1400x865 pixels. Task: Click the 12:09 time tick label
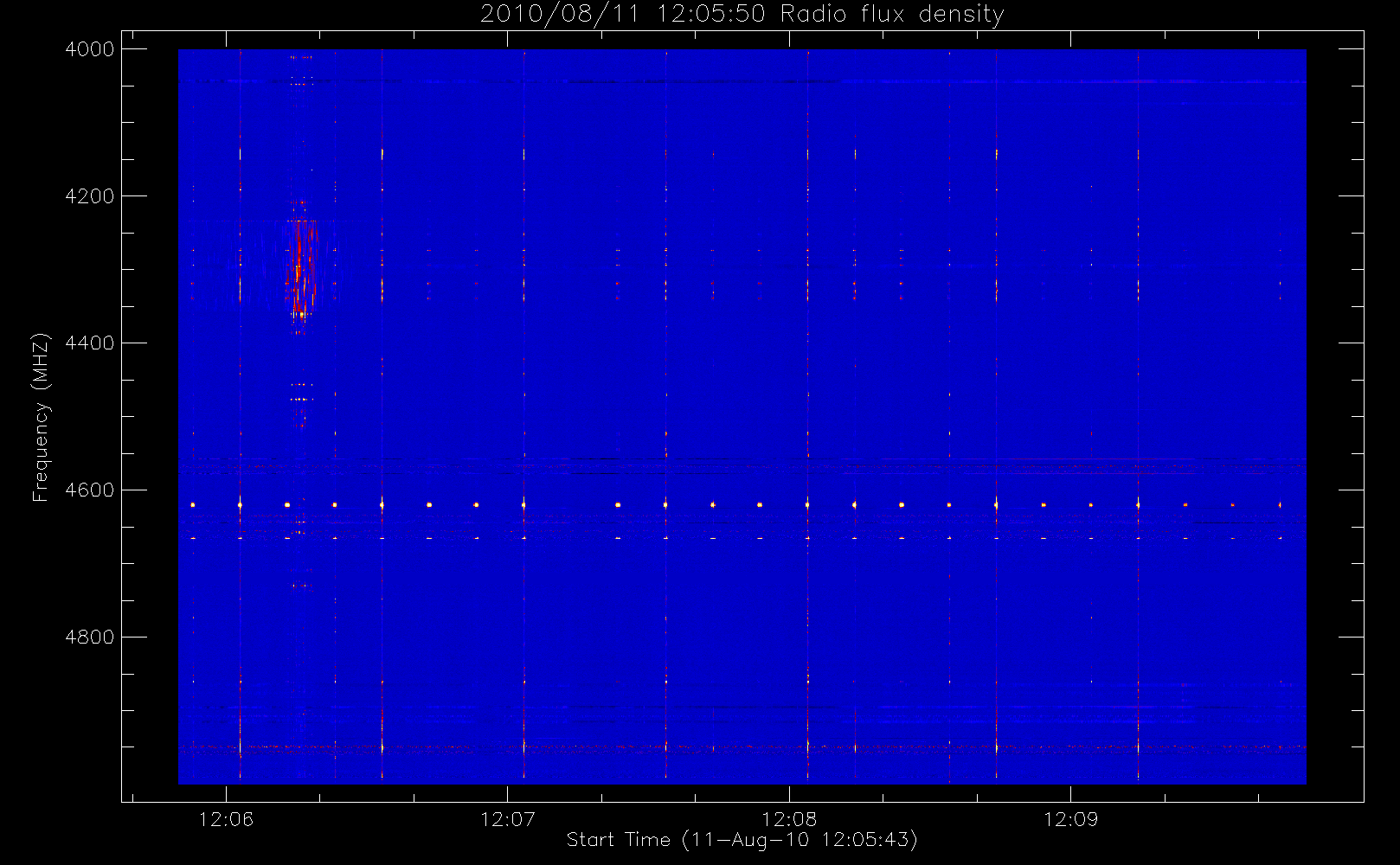coord(1071,819)
